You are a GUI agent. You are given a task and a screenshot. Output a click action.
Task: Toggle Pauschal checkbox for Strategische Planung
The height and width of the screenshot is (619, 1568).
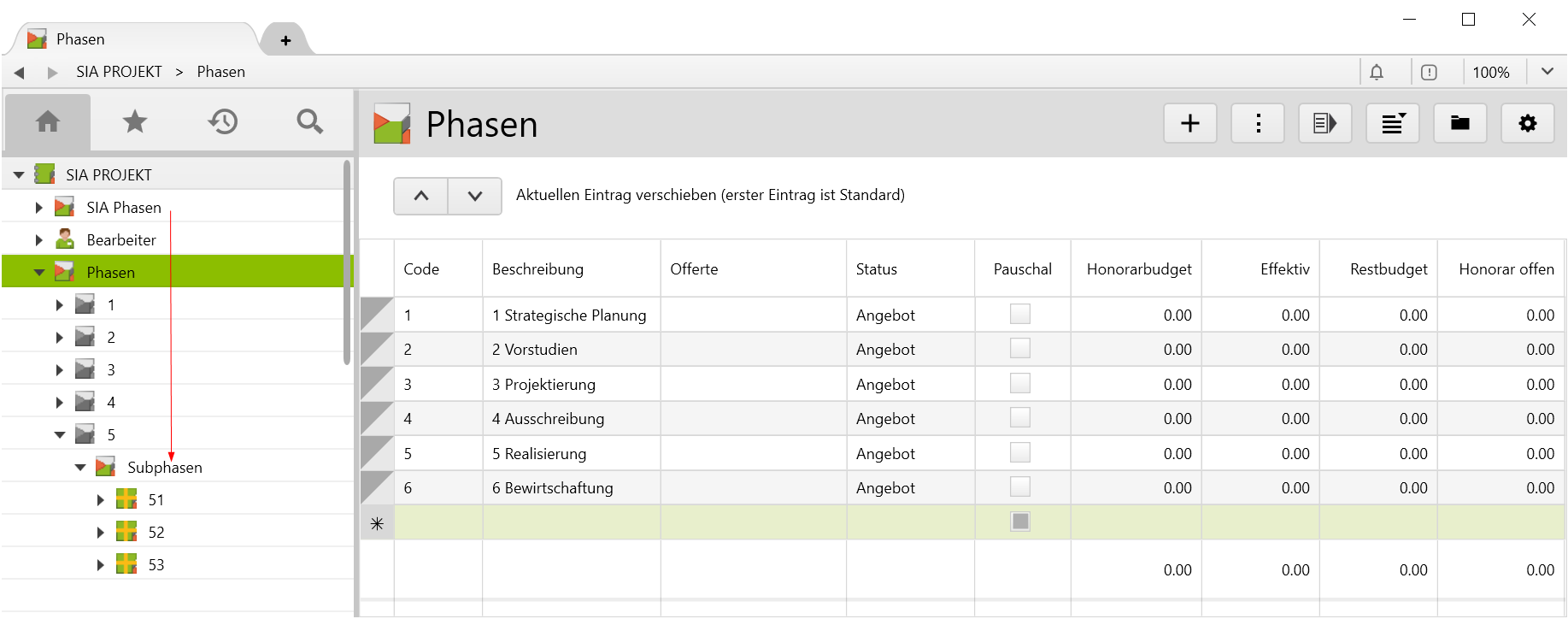point(1019,315)
